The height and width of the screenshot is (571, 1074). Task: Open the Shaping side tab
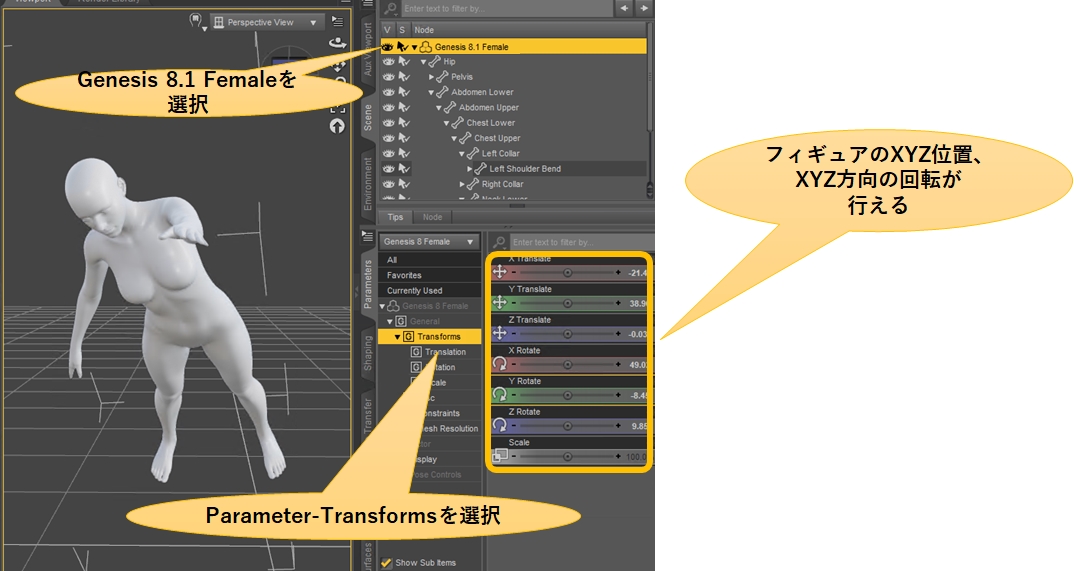(x=367, y=352)
